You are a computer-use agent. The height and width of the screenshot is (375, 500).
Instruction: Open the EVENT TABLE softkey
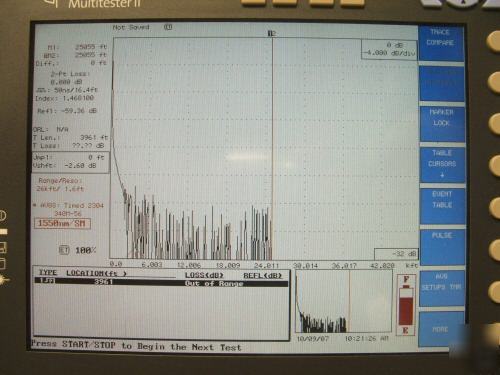pos(442,206)
